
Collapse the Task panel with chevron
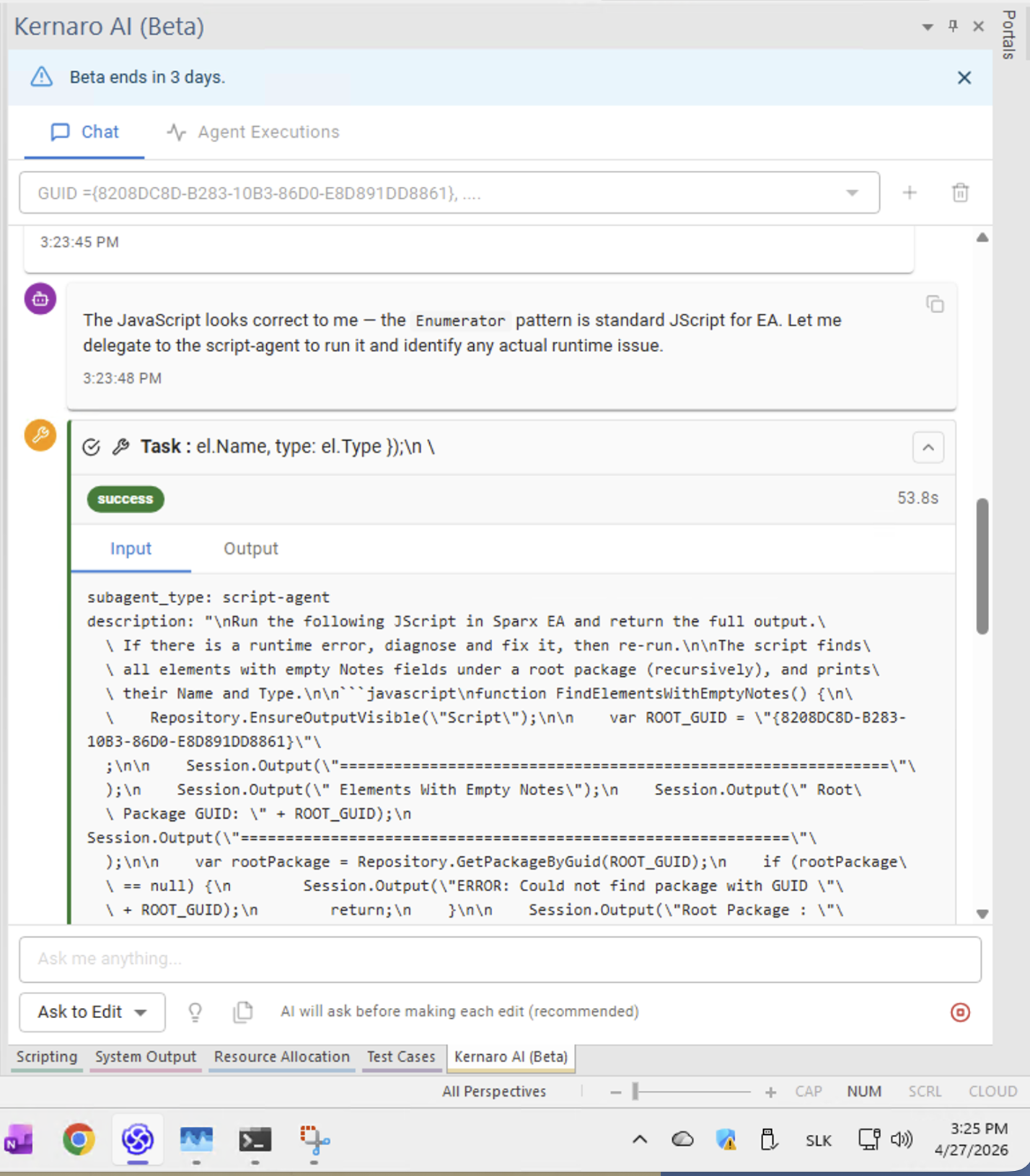(x=928, y=447)
